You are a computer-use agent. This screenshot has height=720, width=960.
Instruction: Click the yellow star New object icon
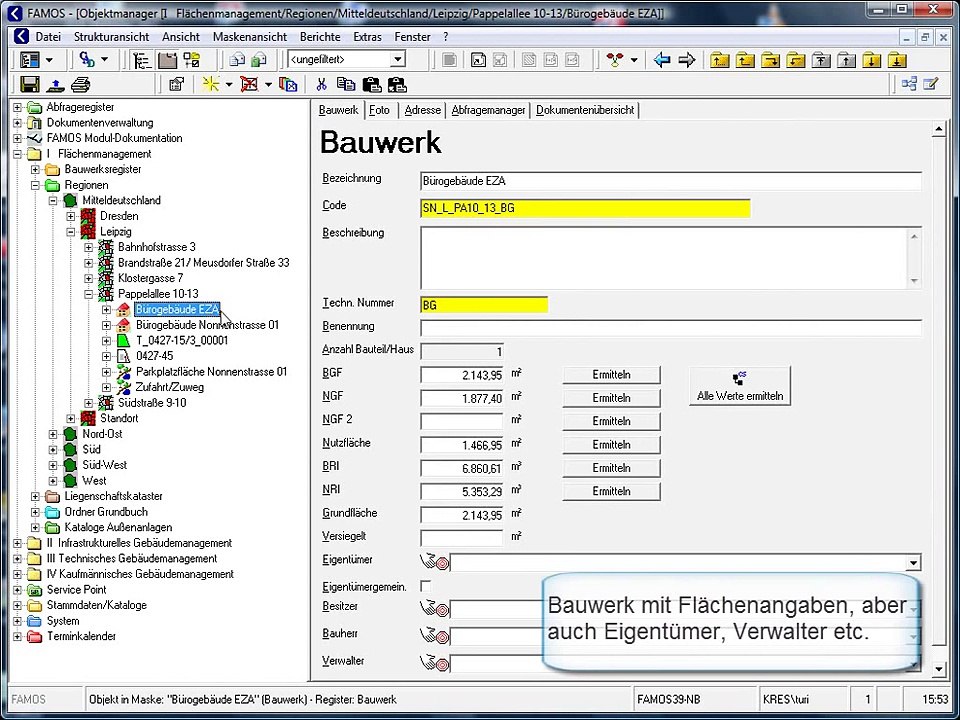[211, 85]
